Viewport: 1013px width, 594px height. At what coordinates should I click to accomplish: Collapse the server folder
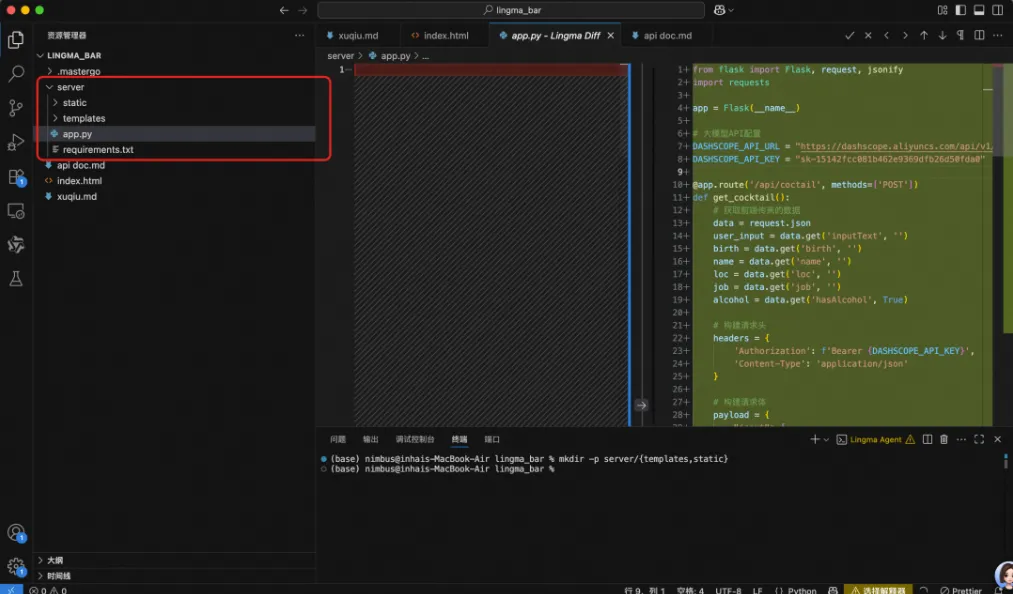(x=70, y=87)
